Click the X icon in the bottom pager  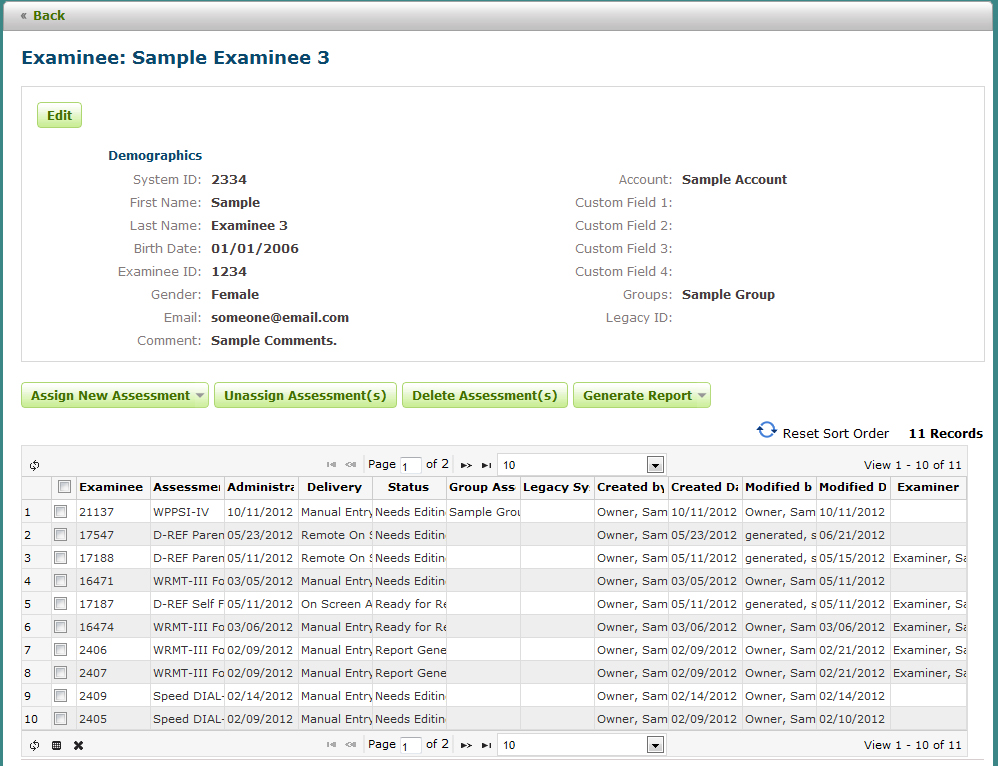point(79,745)
